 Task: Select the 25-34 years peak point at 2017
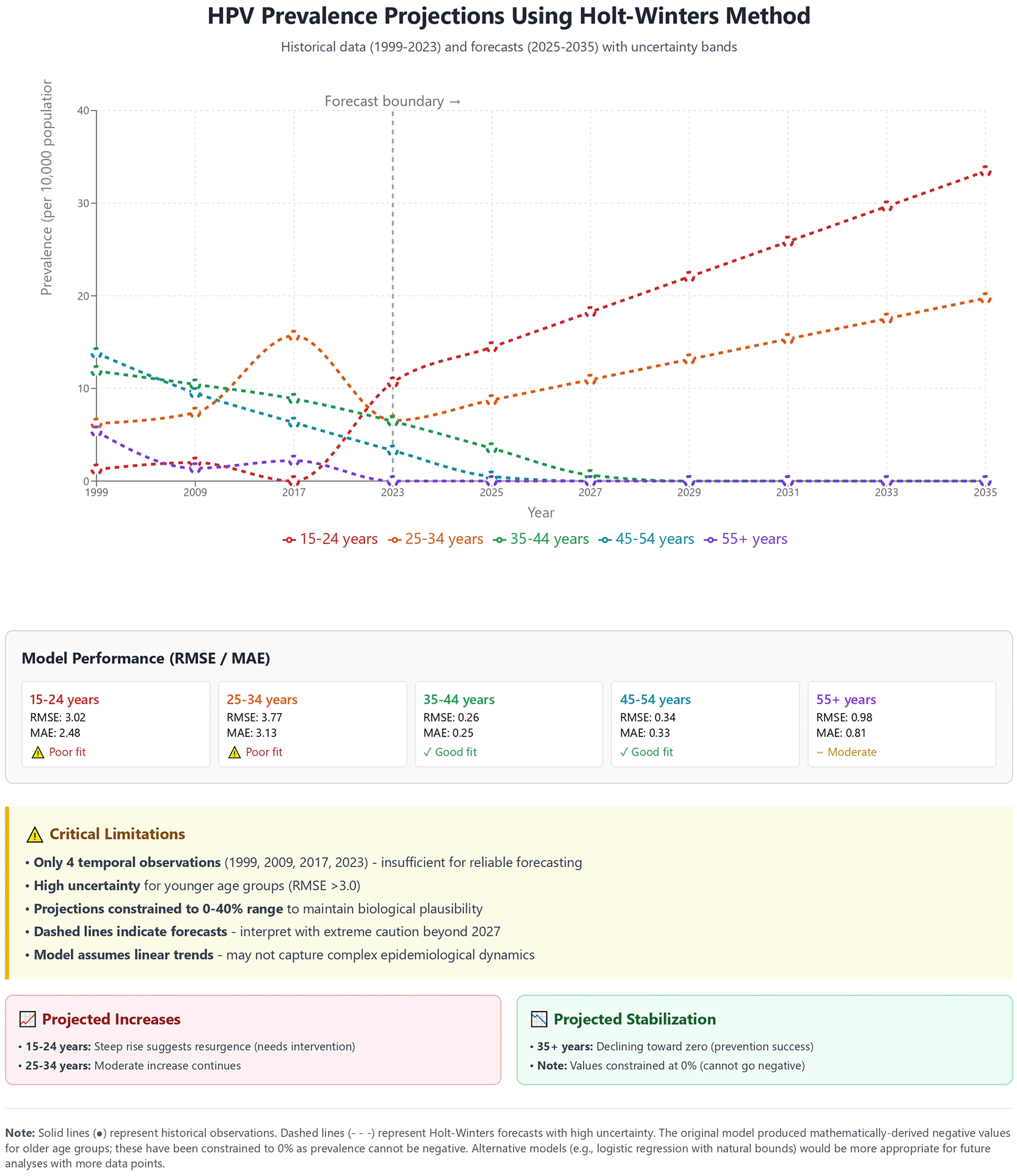pos(294,335)
